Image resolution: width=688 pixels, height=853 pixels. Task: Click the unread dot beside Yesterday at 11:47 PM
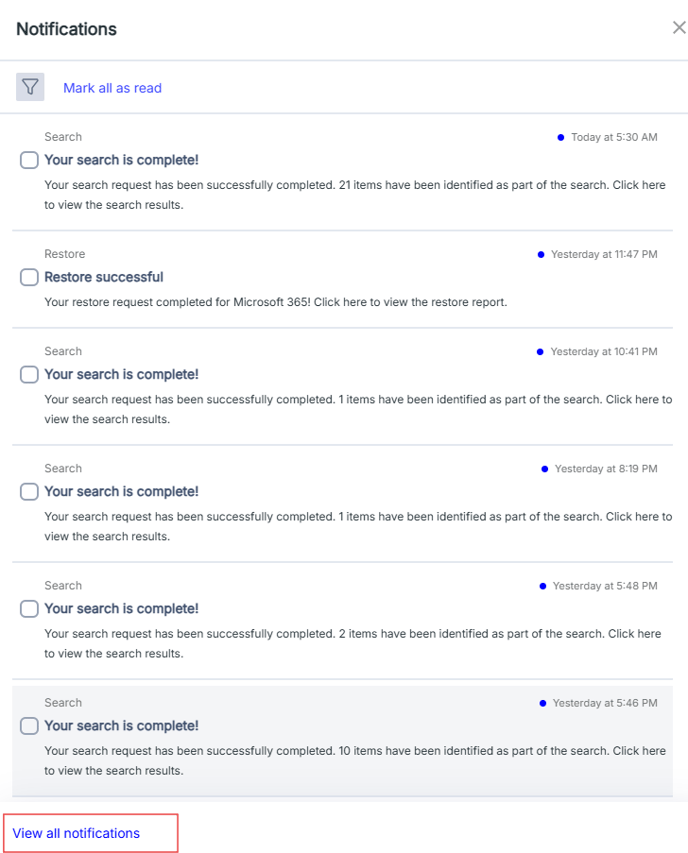[x=541, y=255]
